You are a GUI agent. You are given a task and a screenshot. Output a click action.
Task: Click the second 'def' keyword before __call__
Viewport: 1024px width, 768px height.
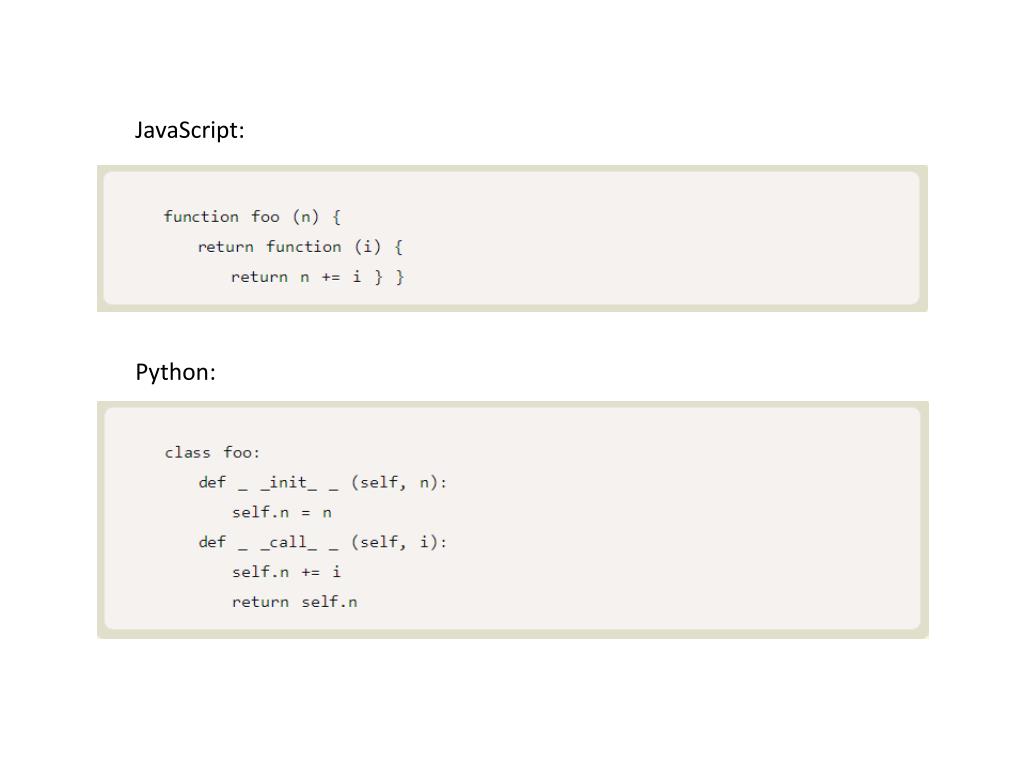pyautogui.click(x=212, y=542)
